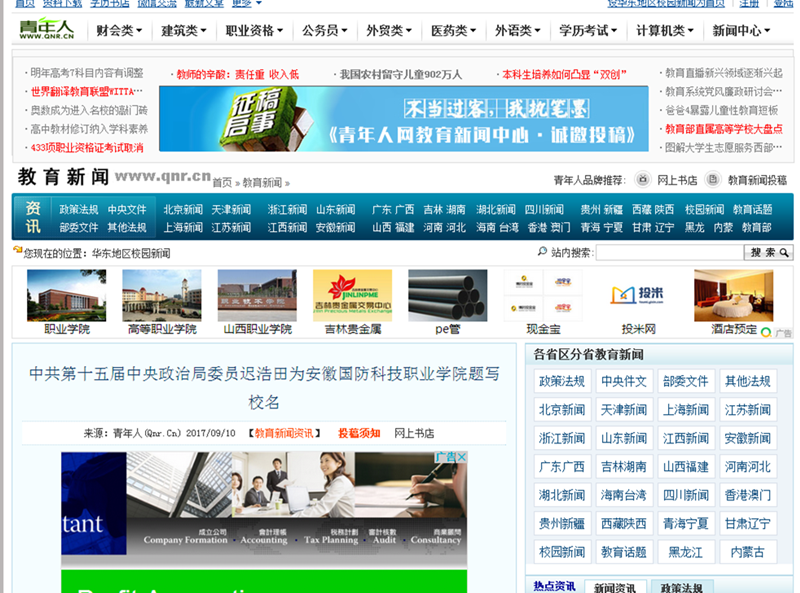Click the 搜索 search button
The height and width of the screenshot is (593, 800).
(x=769, y=253)
